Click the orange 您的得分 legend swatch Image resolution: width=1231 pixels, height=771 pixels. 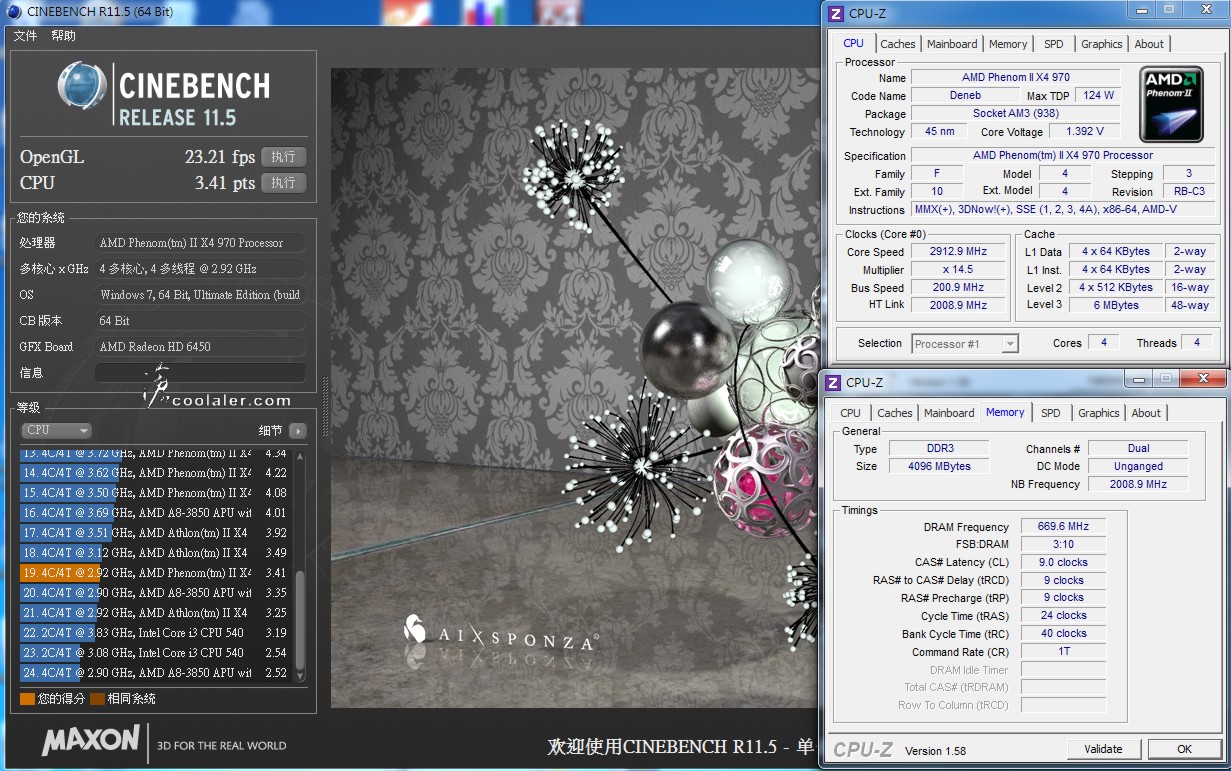point(27,699)
